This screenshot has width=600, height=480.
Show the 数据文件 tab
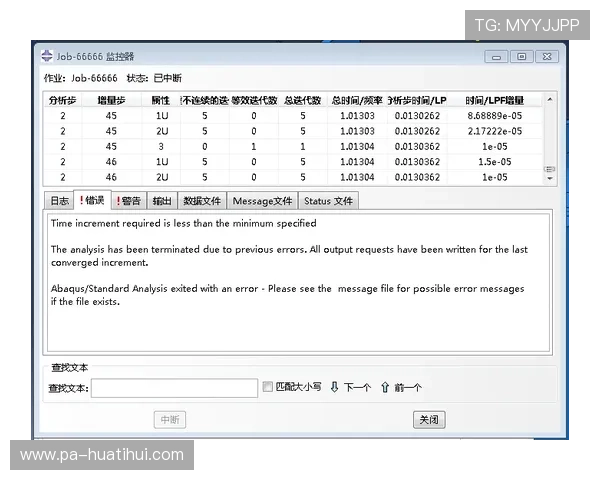point(202,201)
